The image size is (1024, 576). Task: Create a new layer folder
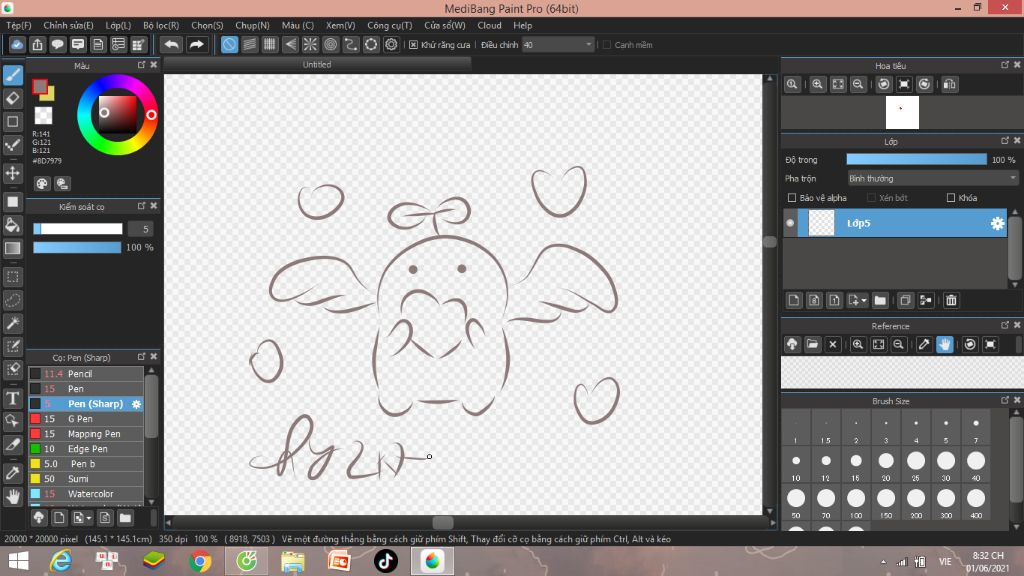point(880,300)
